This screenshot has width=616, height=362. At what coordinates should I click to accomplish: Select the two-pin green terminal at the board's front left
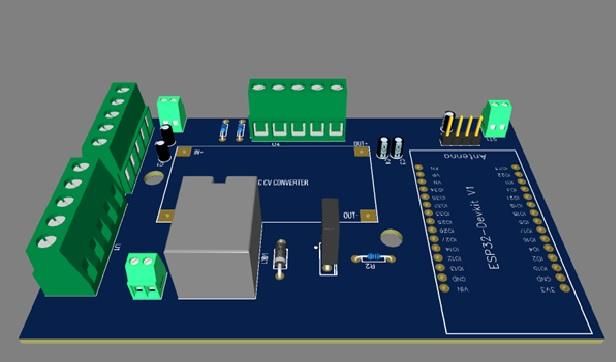click(x=145, y=276)
